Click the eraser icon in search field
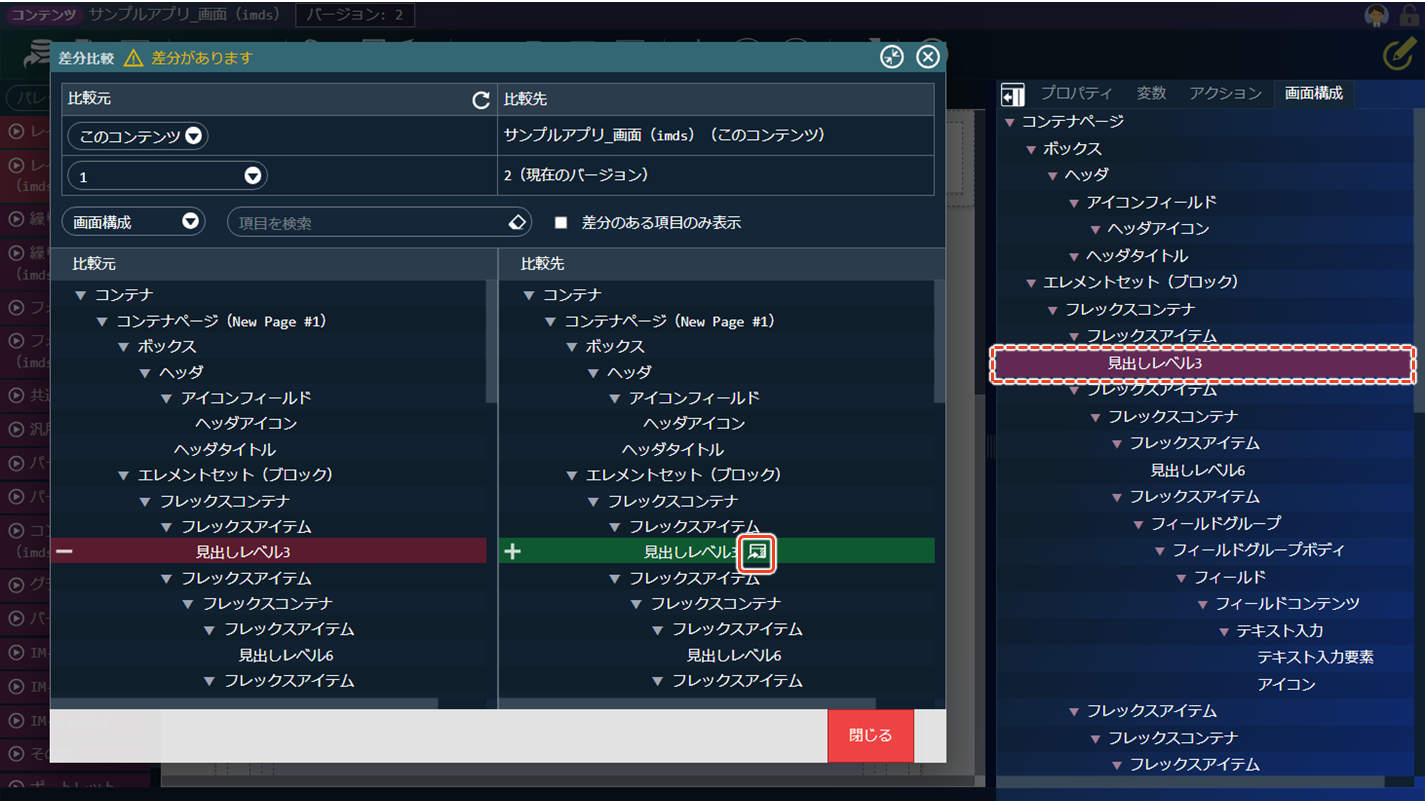The image size is (1425, 801). point(516,222)
